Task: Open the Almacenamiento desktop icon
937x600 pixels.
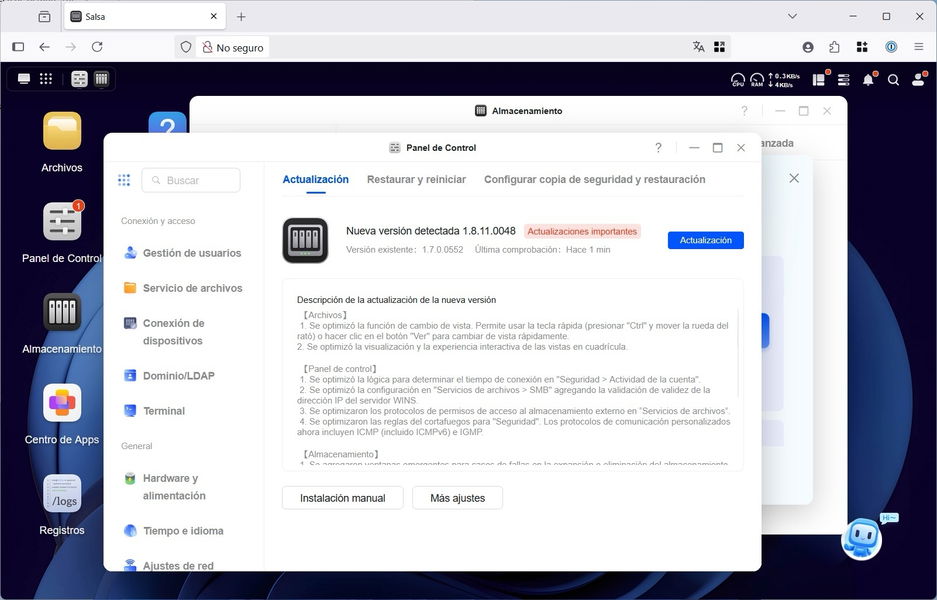Action: click(62, 312)
